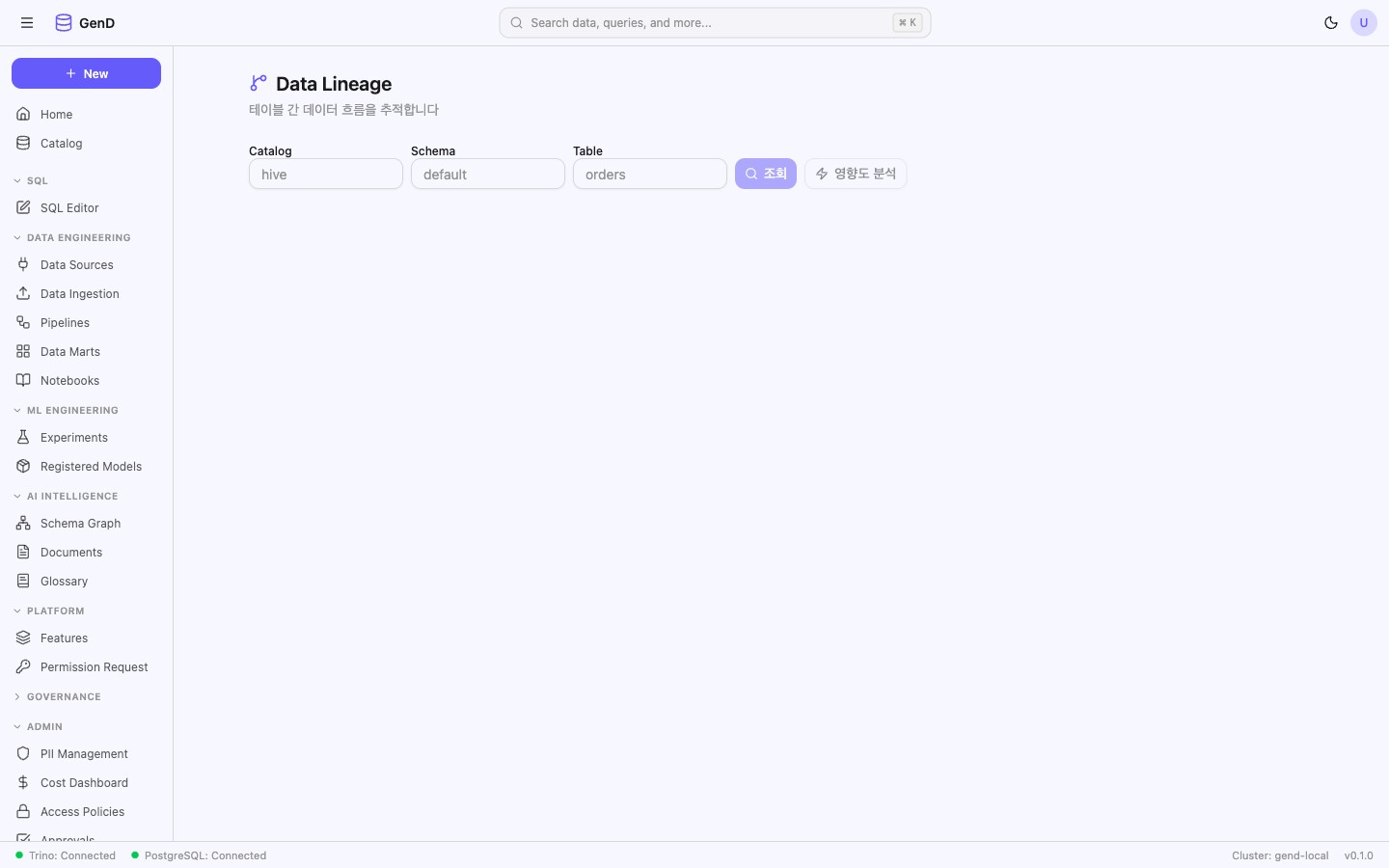This screenshot has width=1389, height=868.
Task: Open the Cost Dashboard
Action: [x=84, y=782]
